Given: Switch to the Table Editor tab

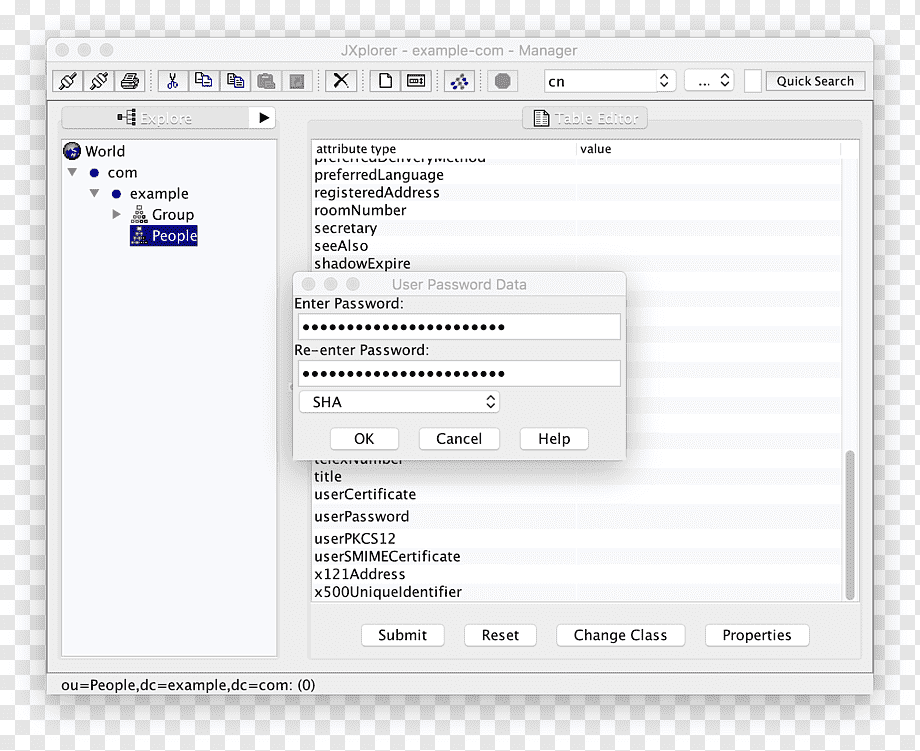Looking at the screenshot, I should pyautogui.click(x=585, y=118).
